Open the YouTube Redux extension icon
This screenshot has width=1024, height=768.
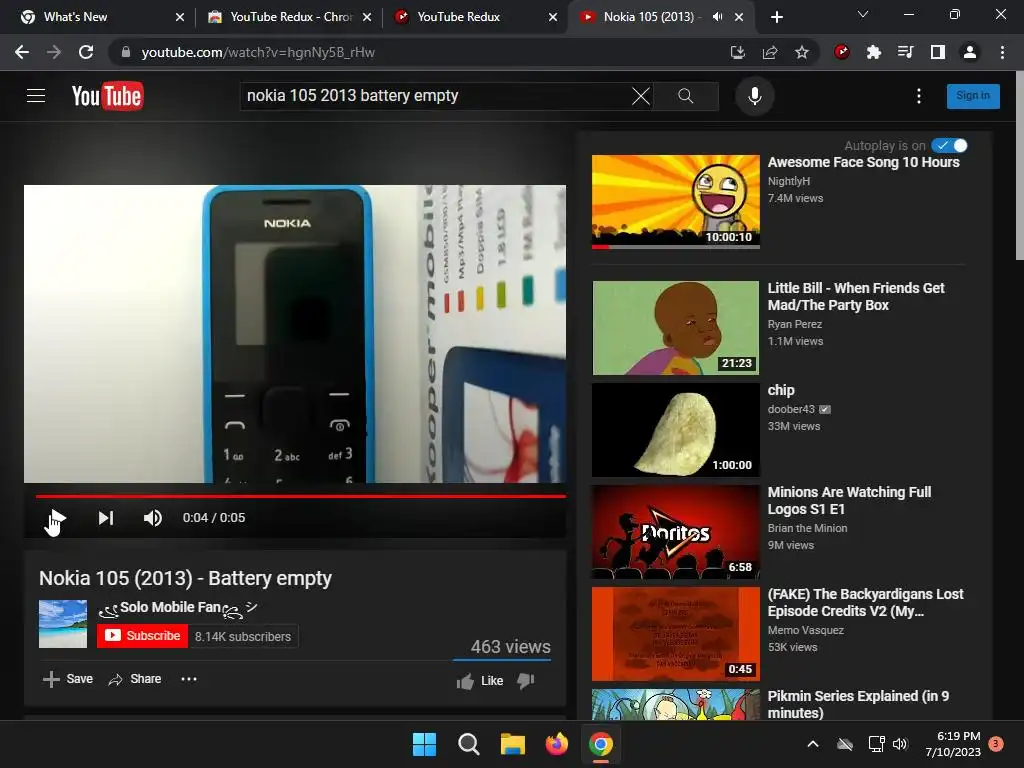point(842,52)
